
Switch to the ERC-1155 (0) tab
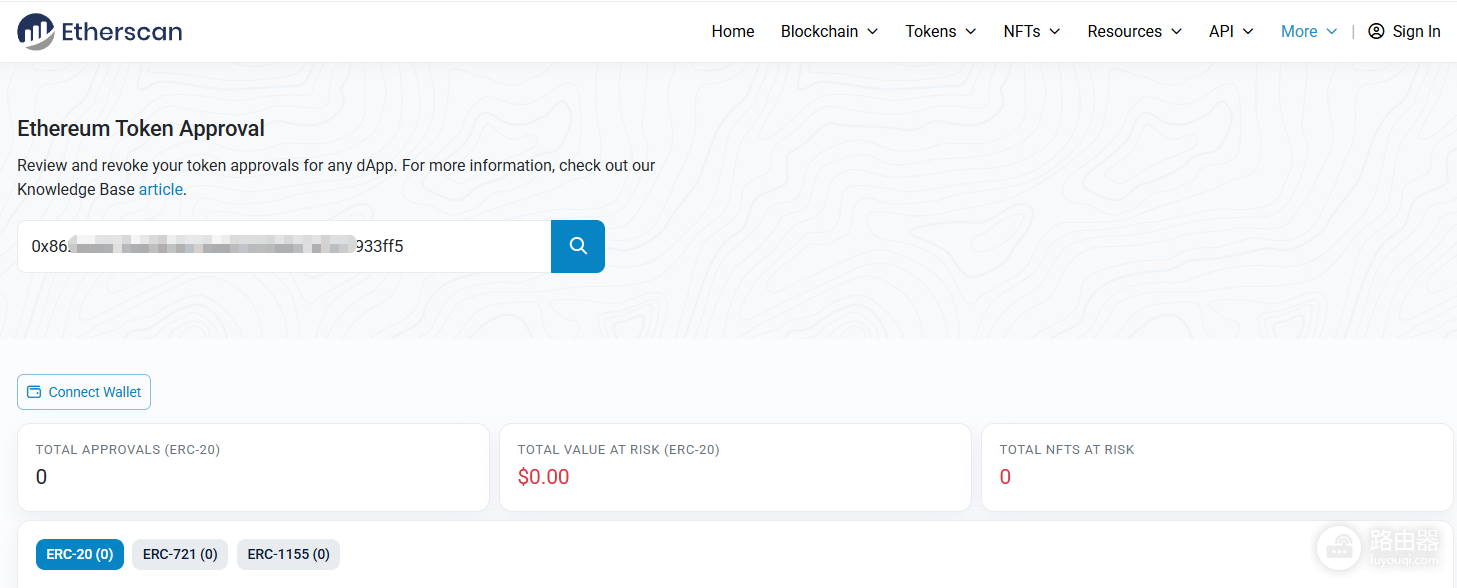pyautogui.click(x=289, y=554)
